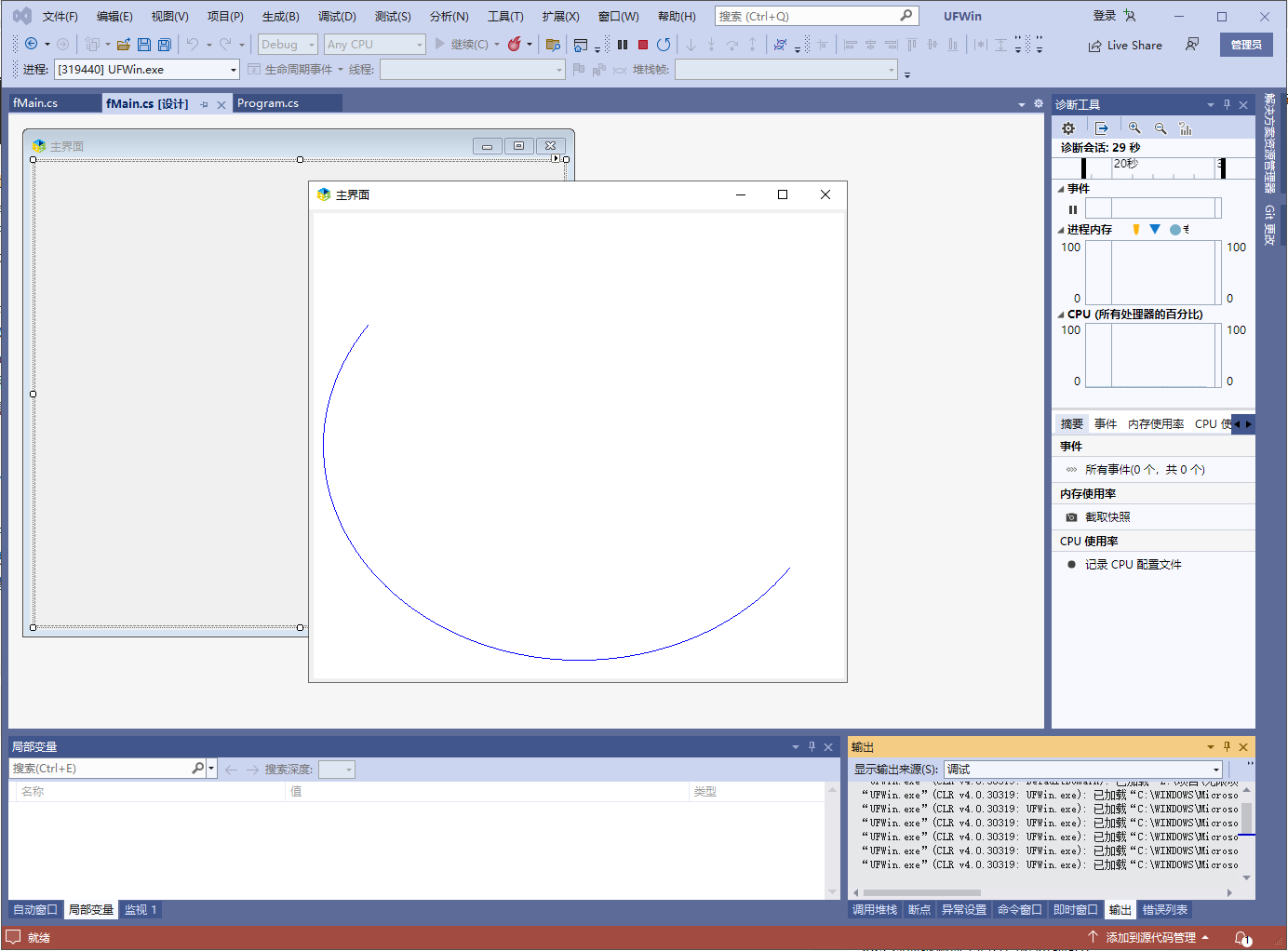Open the 断点 tab
Screen dimensions: 1288x951
click(x=919, y=909)
